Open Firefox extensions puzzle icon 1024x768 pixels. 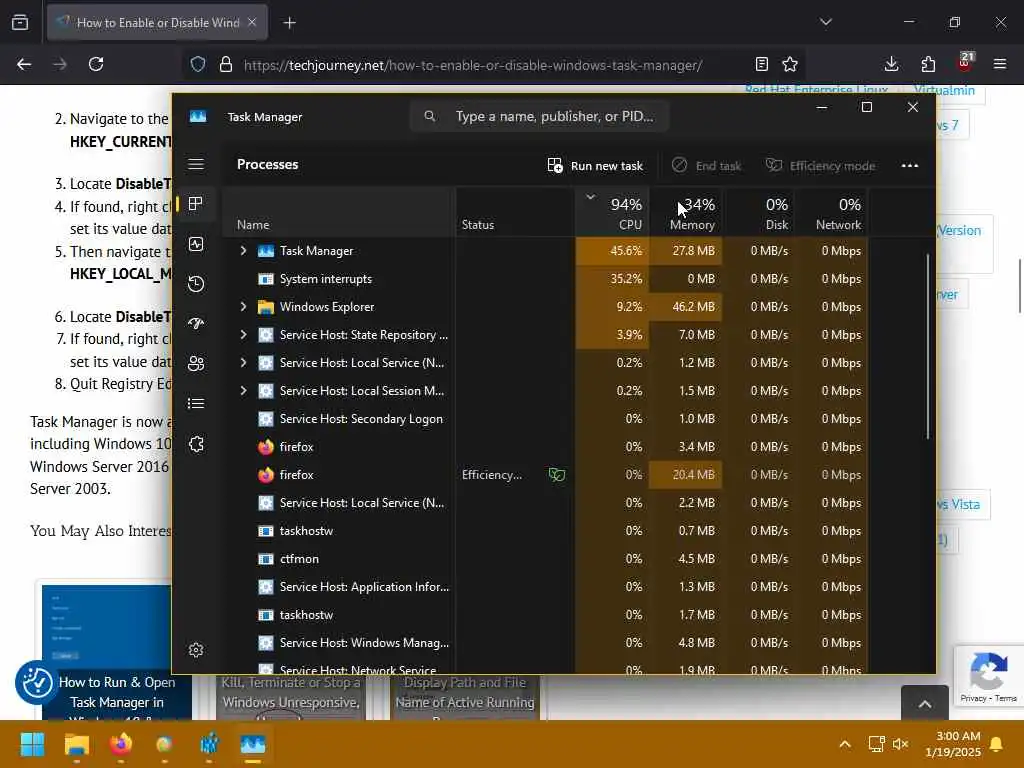(928, 64)
